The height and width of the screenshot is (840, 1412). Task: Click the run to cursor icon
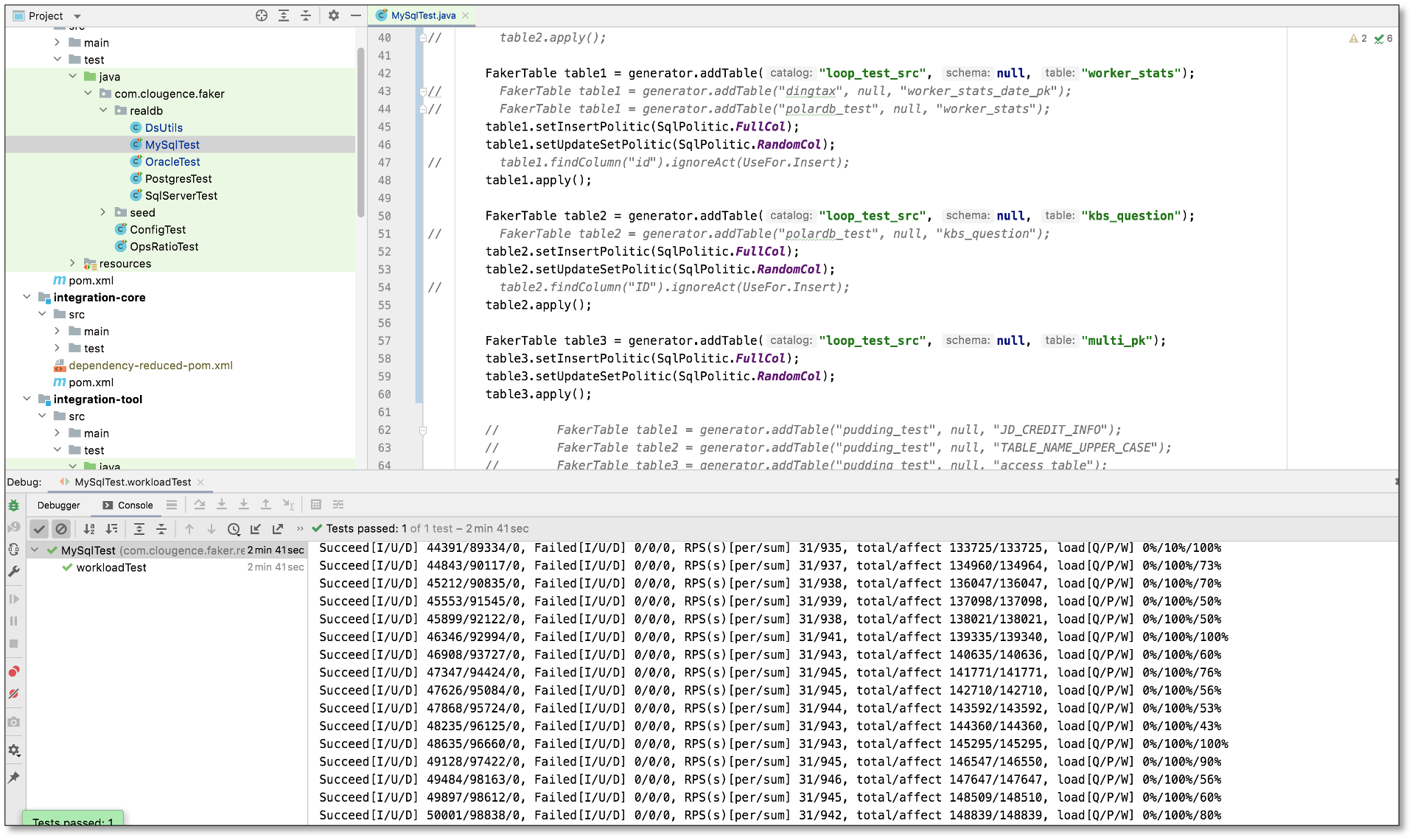(x=288, y=505)
